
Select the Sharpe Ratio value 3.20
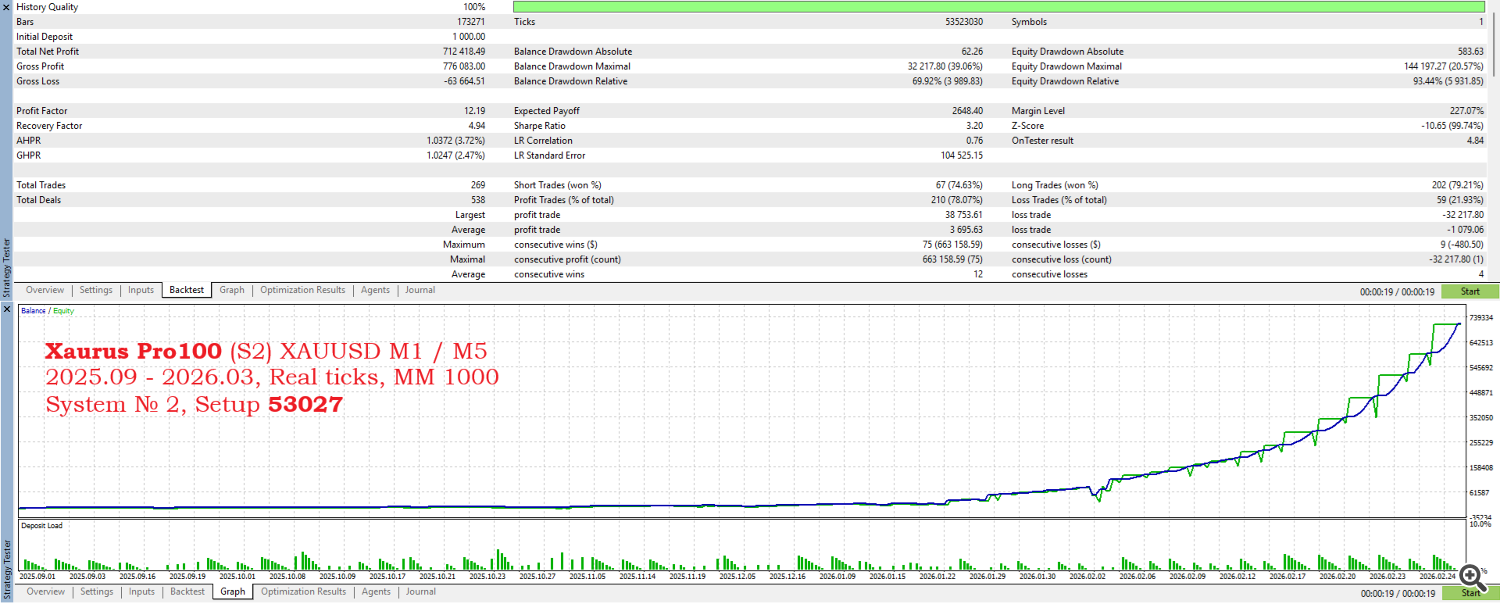coord(974,126)
